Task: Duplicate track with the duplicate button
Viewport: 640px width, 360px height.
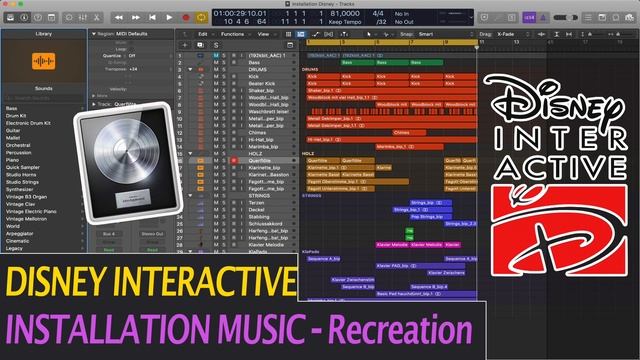Action: (x=200, y=45)
